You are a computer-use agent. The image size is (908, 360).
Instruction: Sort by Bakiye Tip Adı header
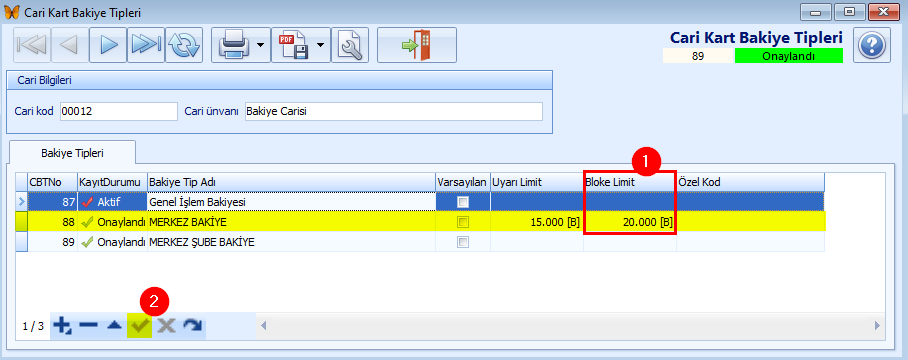coord(291,182)
